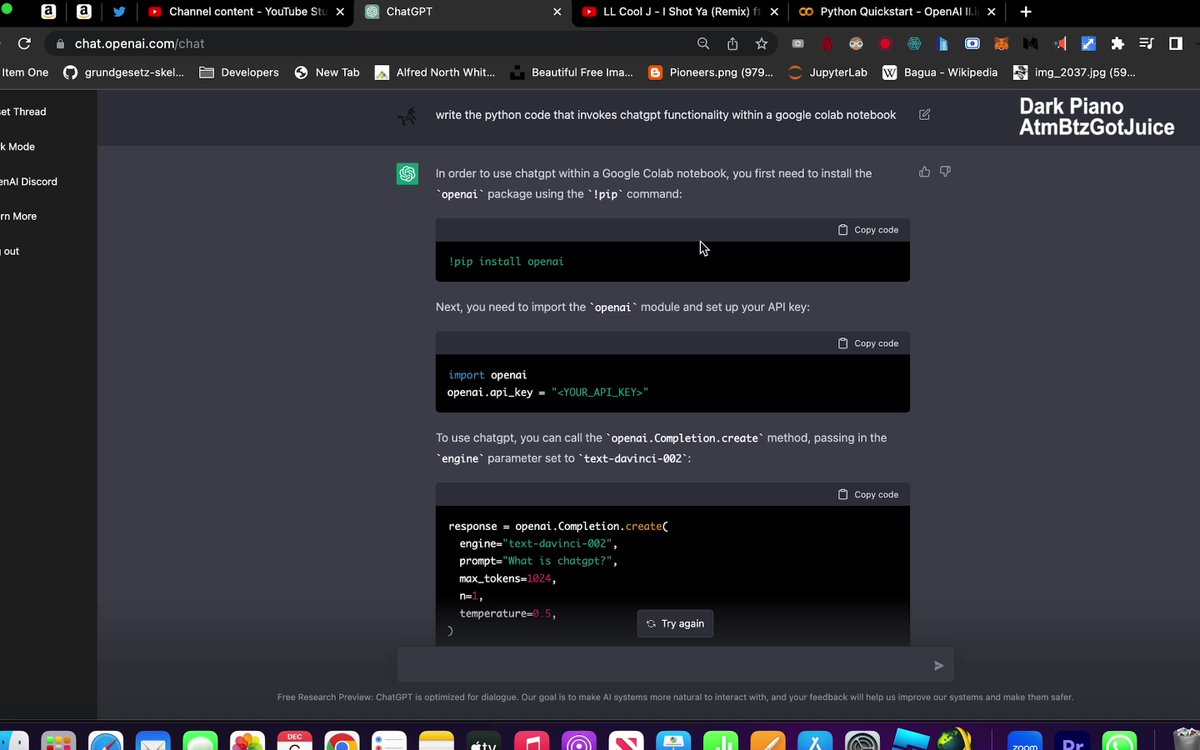Click the blue diagonal arrow extension
This screenshot has height=750, width=1200.
point(1089,44)
